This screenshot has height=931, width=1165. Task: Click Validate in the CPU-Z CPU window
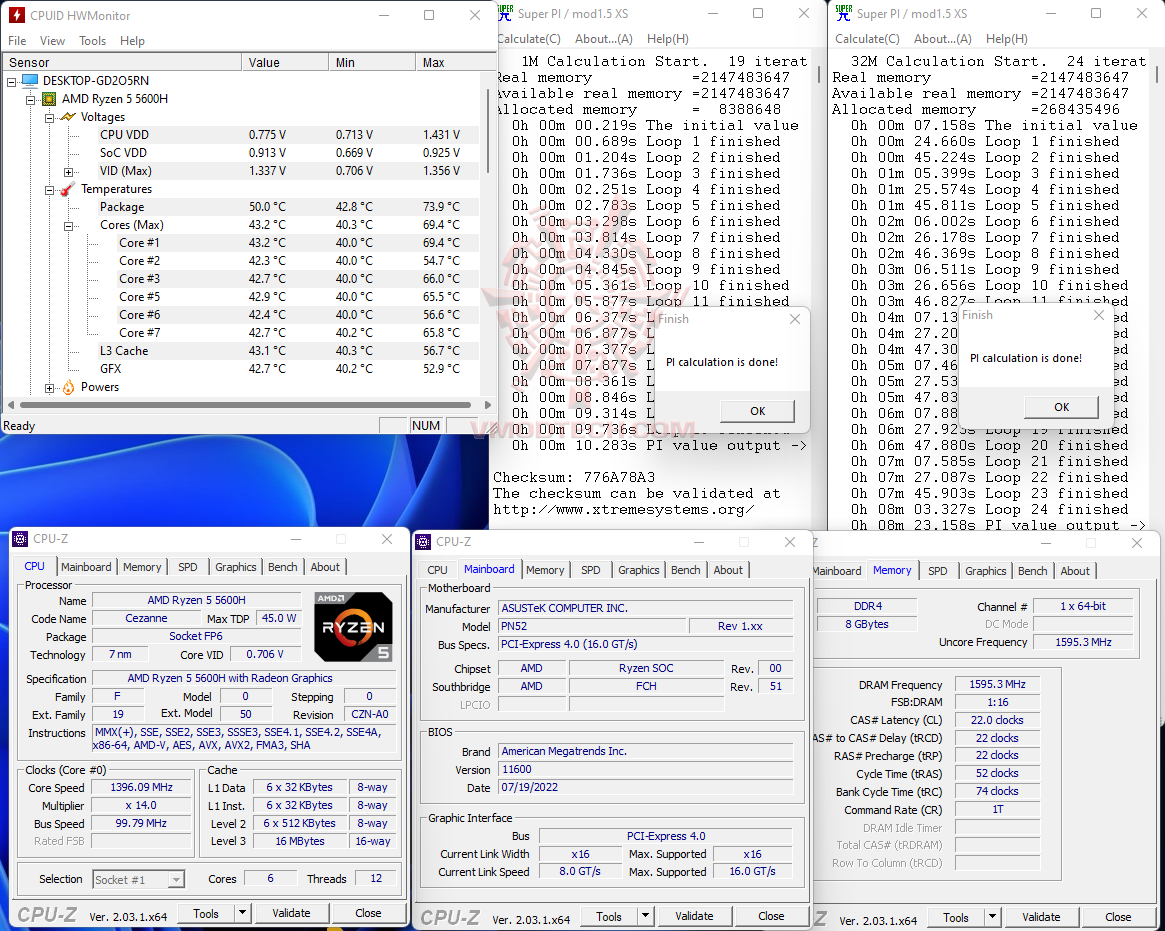pyautogui.click(x=291, y=913)
